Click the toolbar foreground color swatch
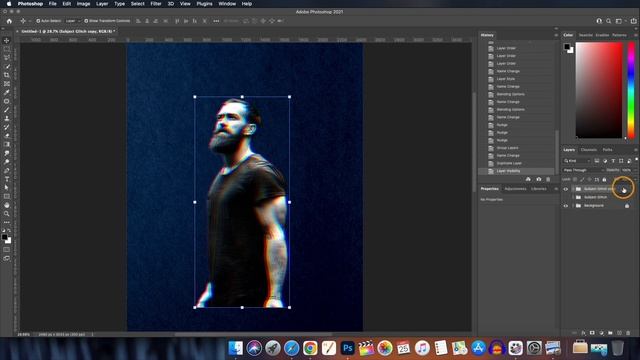 [x=4, y=237]
